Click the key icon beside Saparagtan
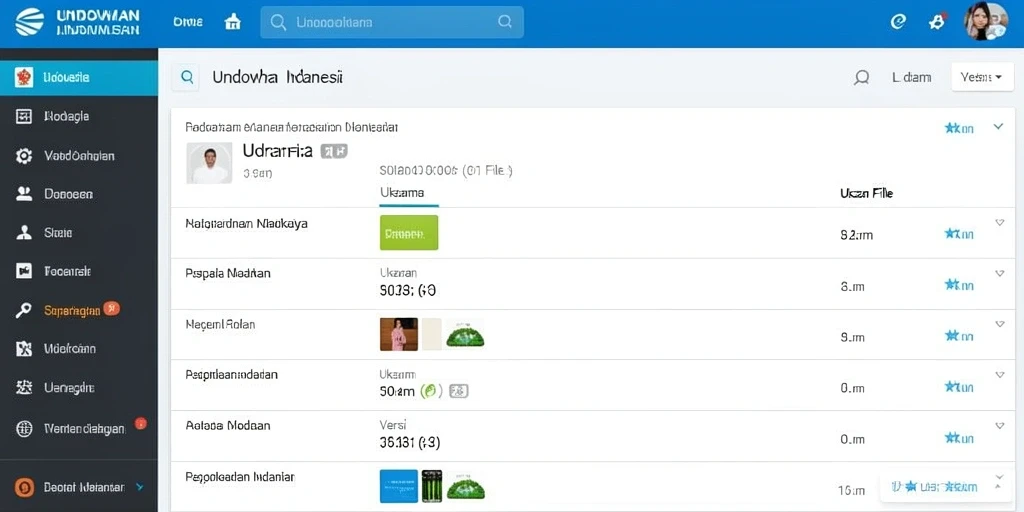Screen dimensions: 1024x512 click(24, 310)
